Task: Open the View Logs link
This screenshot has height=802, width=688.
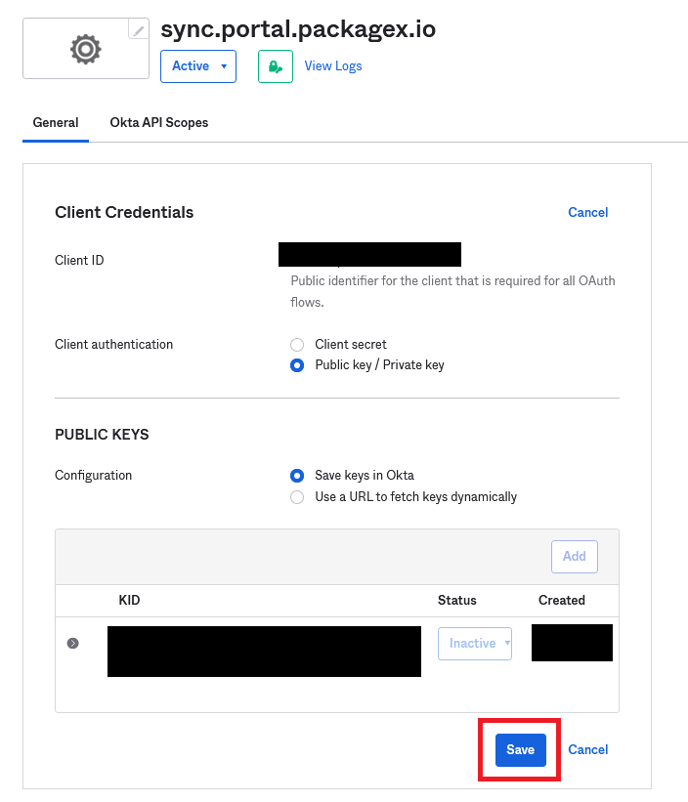Action: click(x=333, y=66)
